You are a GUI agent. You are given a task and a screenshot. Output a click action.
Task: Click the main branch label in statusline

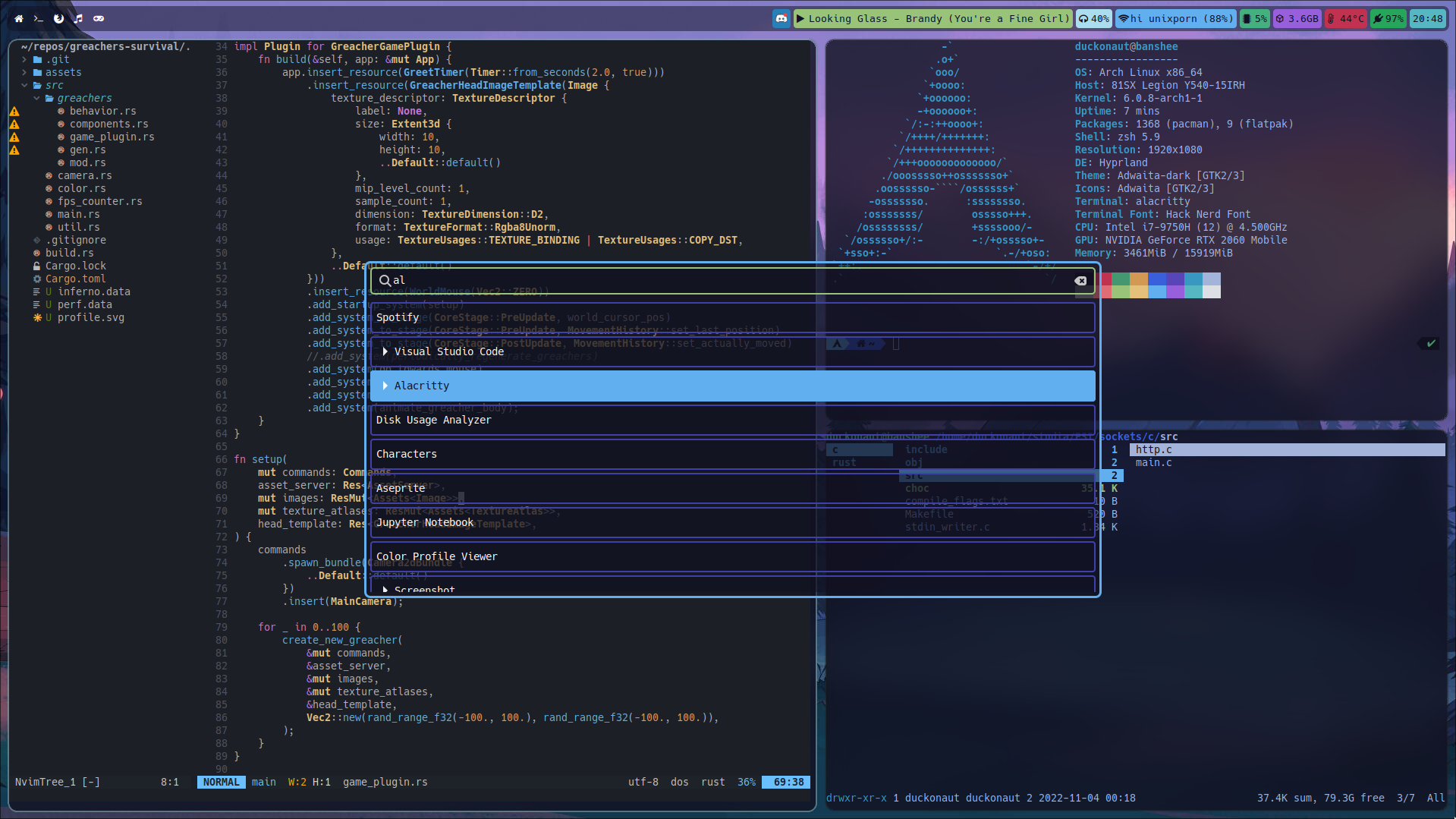tap(264, 782)
